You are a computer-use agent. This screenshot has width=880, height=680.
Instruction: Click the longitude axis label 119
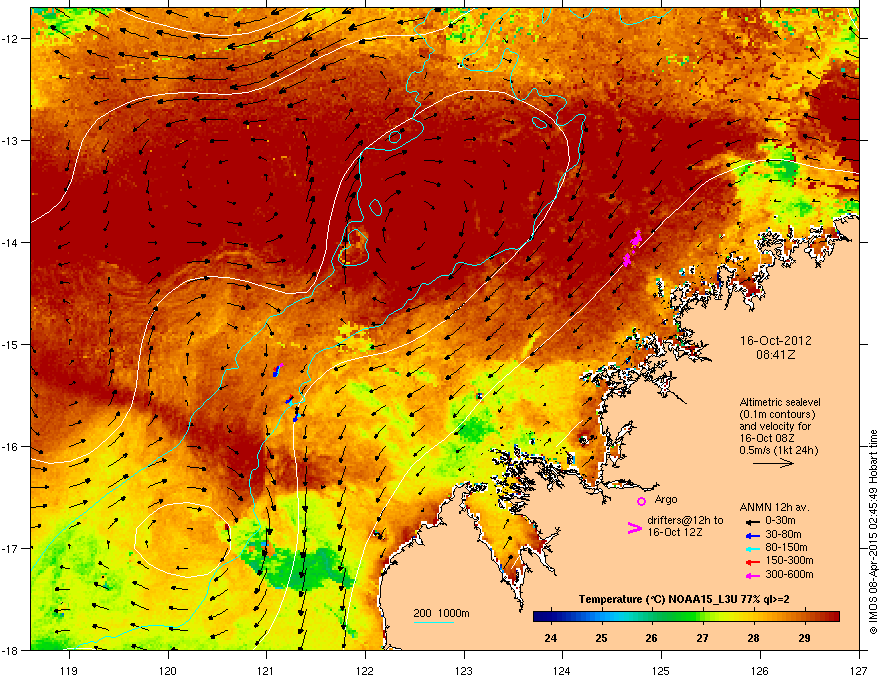coord(69,670)
